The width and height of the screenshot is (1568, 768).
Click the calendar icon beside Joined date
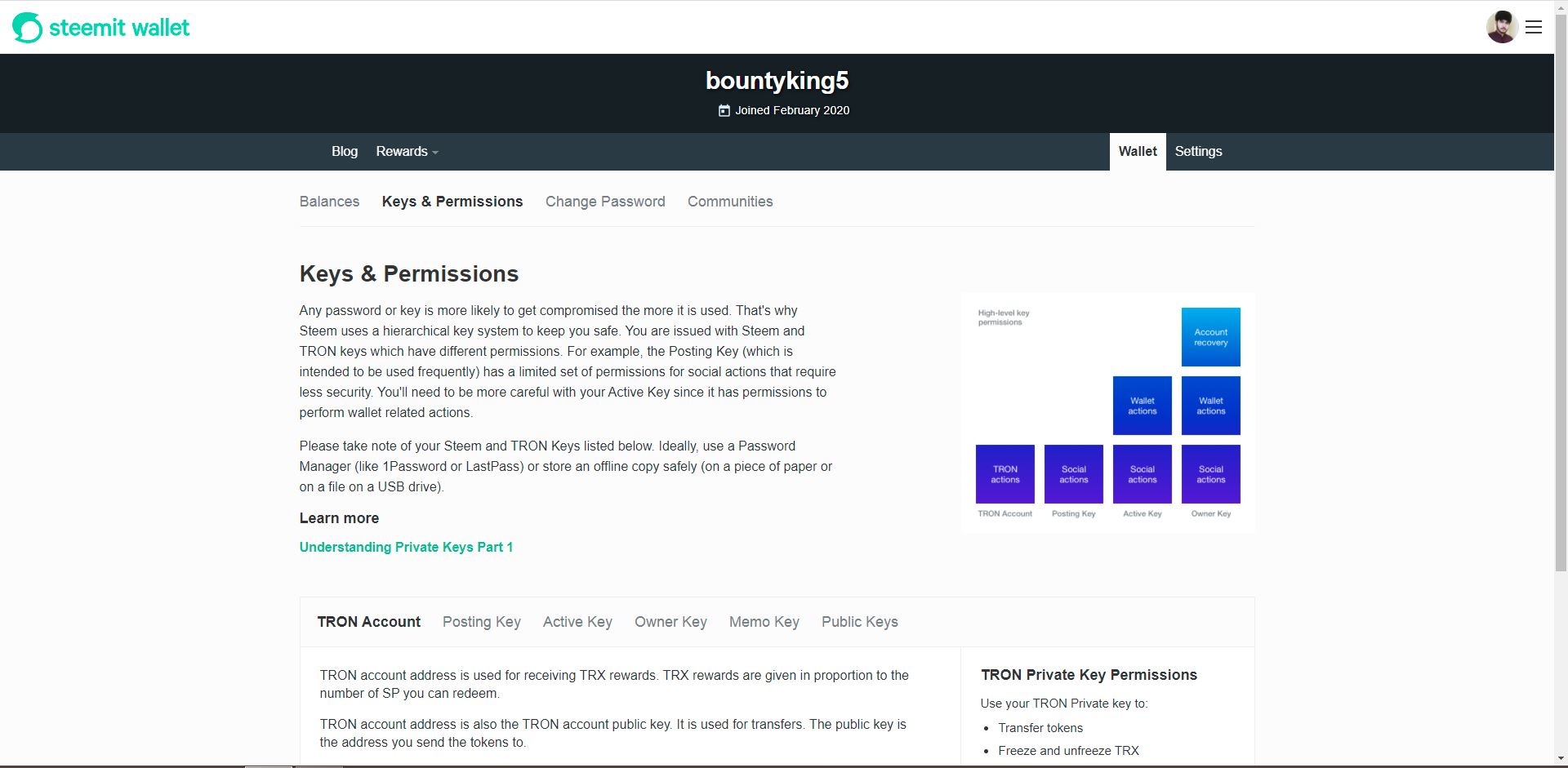pyautogui.click(x=724, y=110)
